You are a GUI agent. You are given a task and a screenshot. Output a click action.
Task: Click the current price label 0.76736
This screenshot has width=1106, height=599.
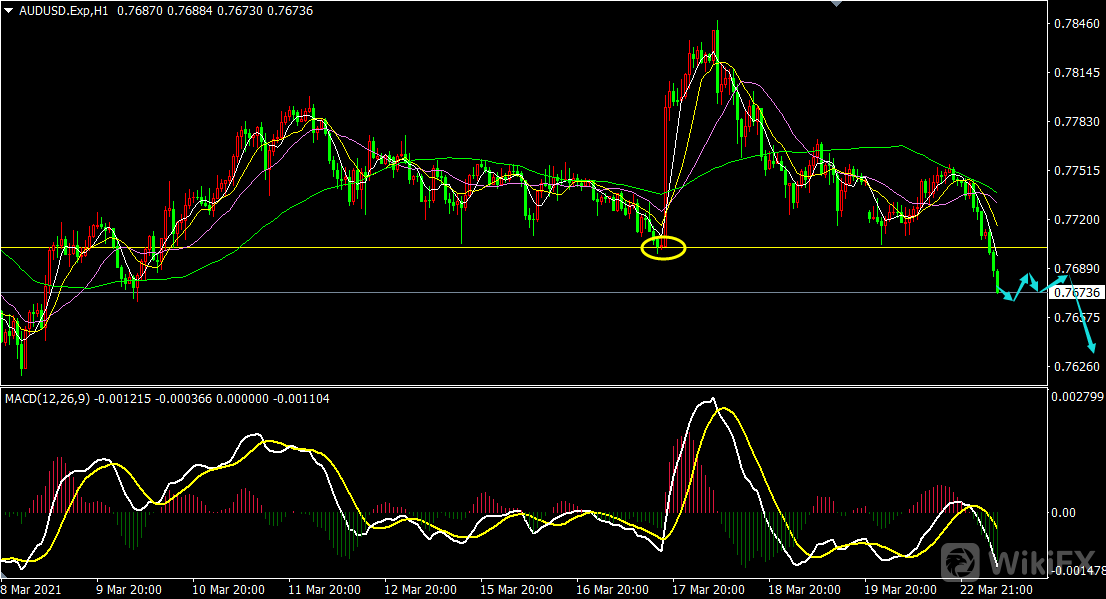(1078, 293)
